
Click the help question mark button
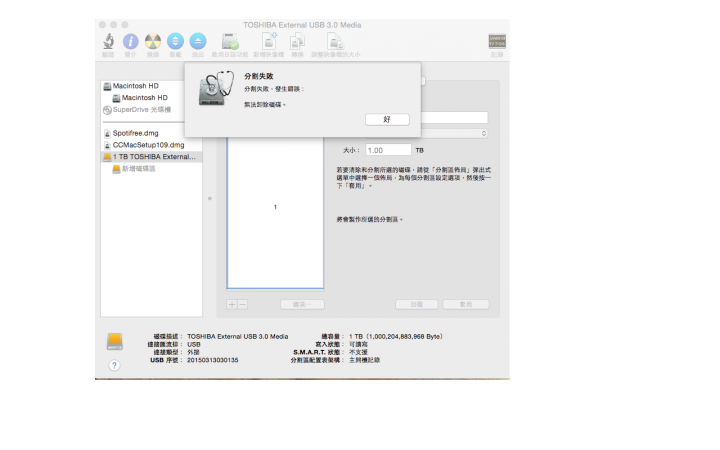point(114,366)
